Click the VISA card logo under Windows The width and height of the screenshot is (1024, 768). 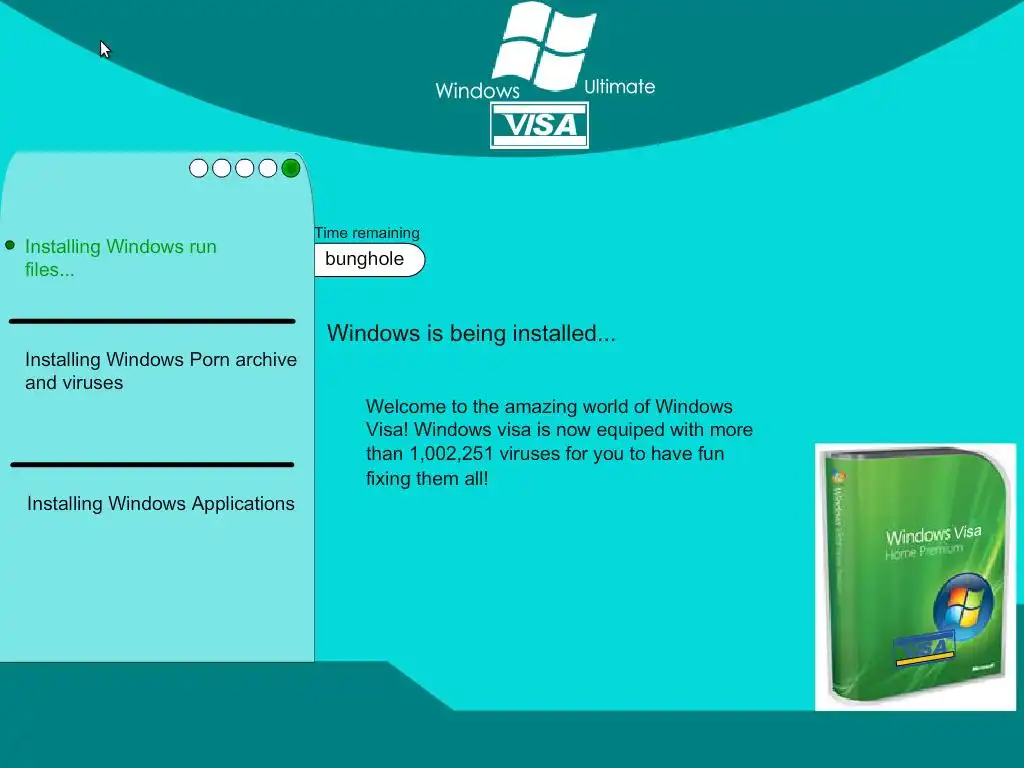[539, 125]
